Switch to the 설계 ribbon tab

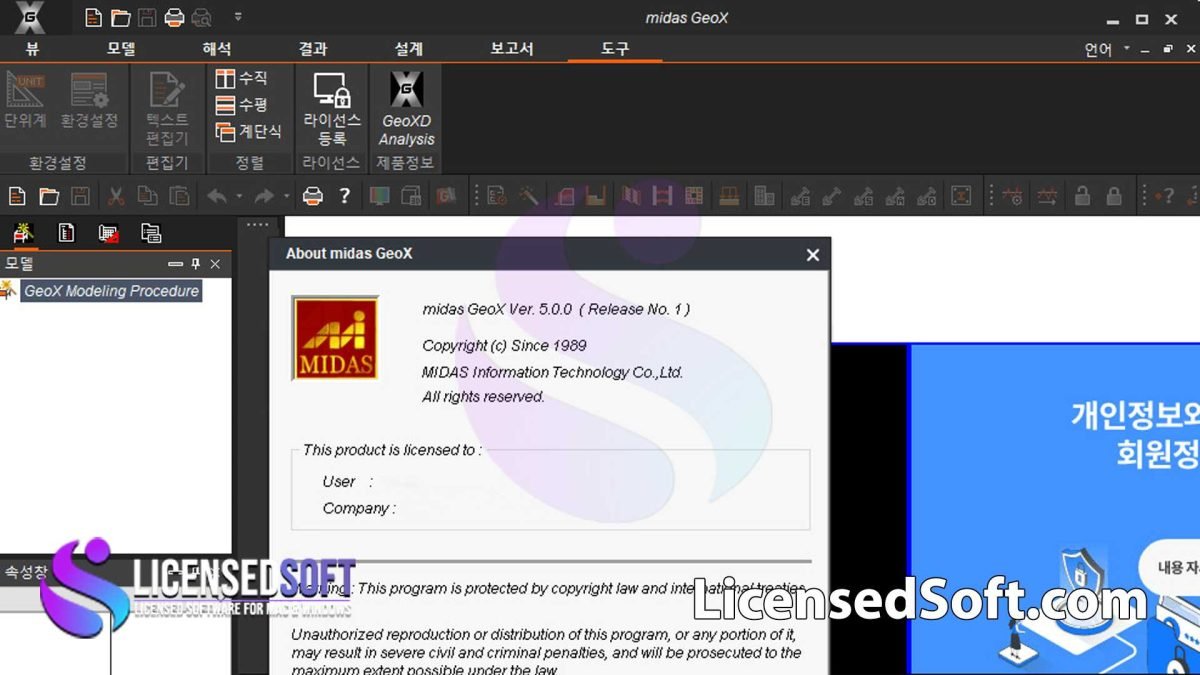[x=409, y=48]
